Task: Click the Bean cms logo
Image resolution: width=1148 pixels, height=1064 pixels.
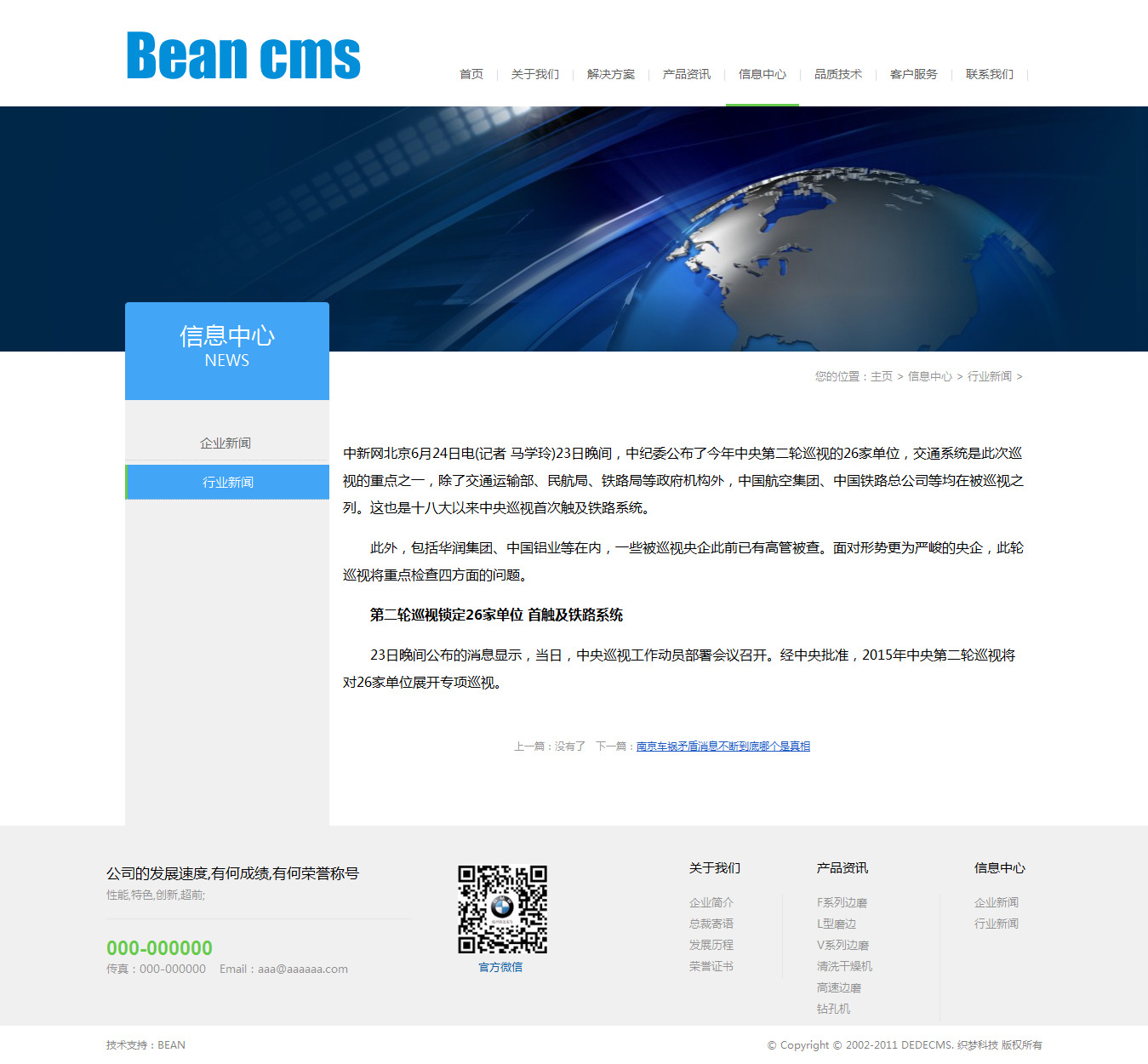Action: 243,56
